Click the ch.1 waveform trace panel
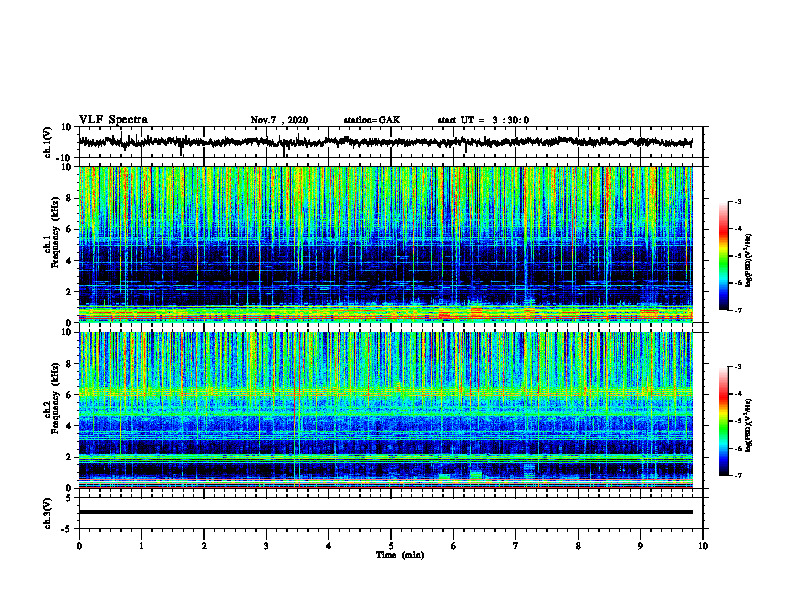Image resolution: width=792 pixels, height=612 pixels. [x=391, y=142]
